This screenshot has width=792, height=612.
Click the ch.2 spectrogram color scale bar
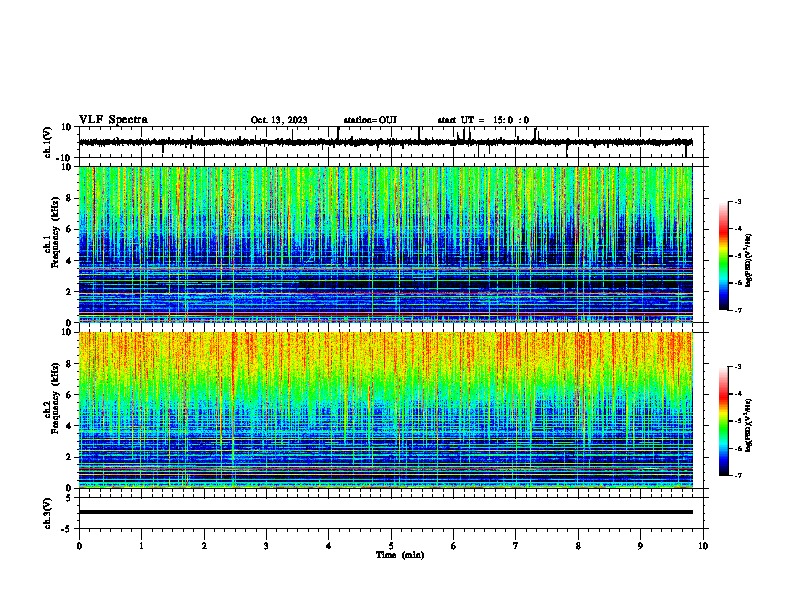click(723, 421)
